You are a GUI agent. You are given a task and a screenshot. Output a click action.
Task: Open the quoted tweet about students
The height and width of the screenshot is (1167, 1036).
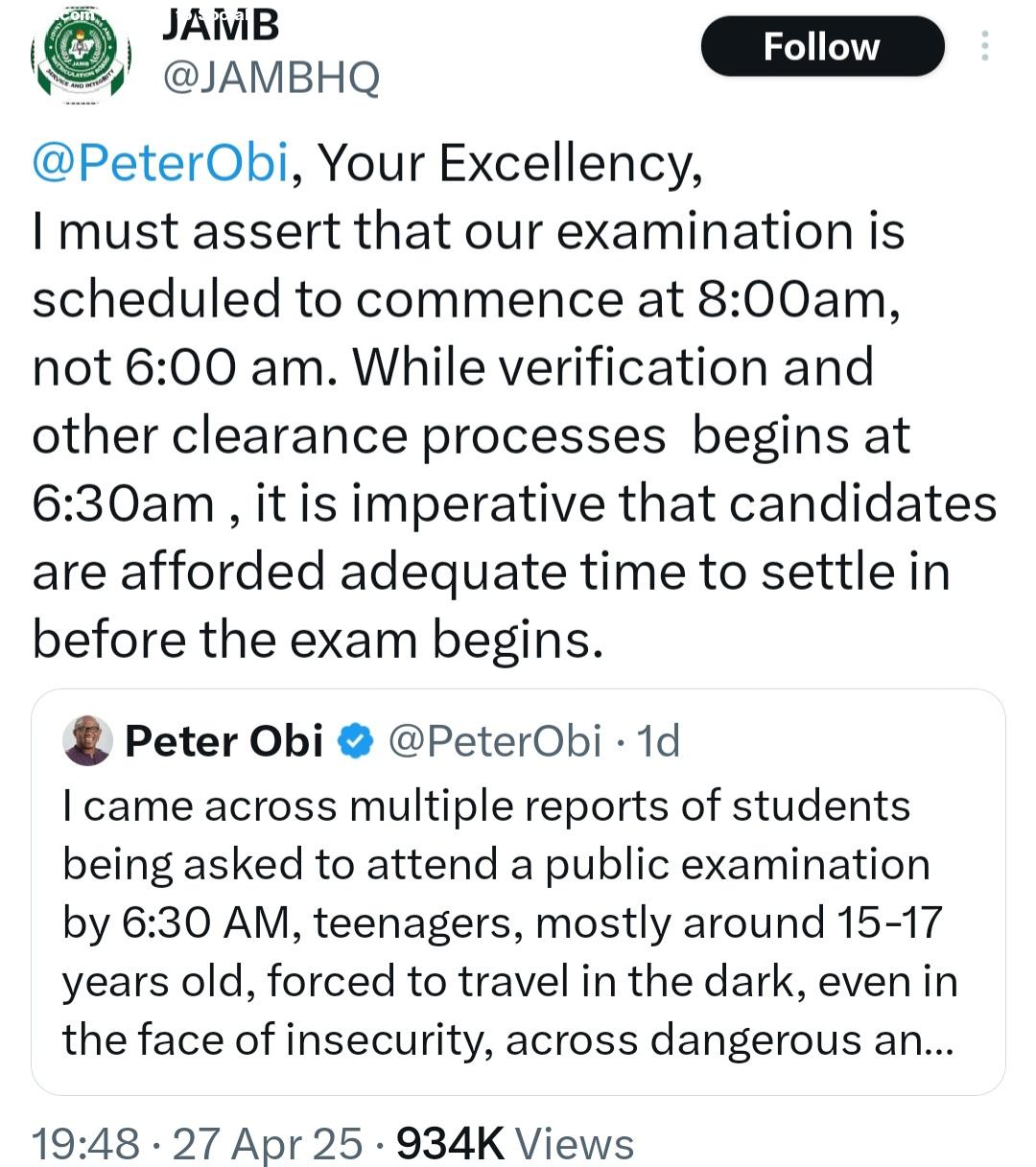tap(508, 921)
